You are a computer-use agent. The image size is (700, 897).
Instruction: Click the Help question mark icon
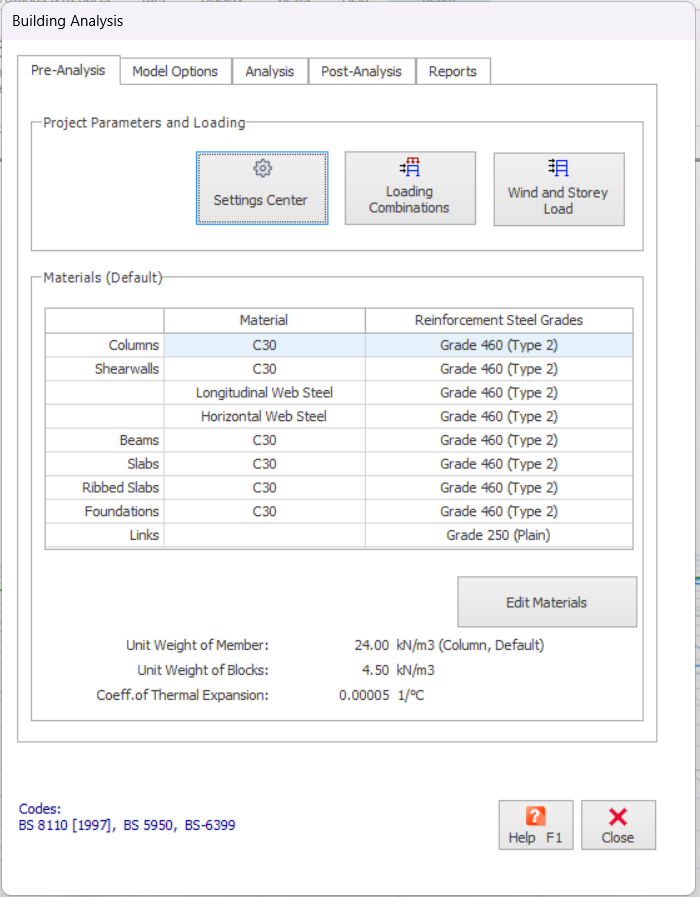(x=535, y=817)
